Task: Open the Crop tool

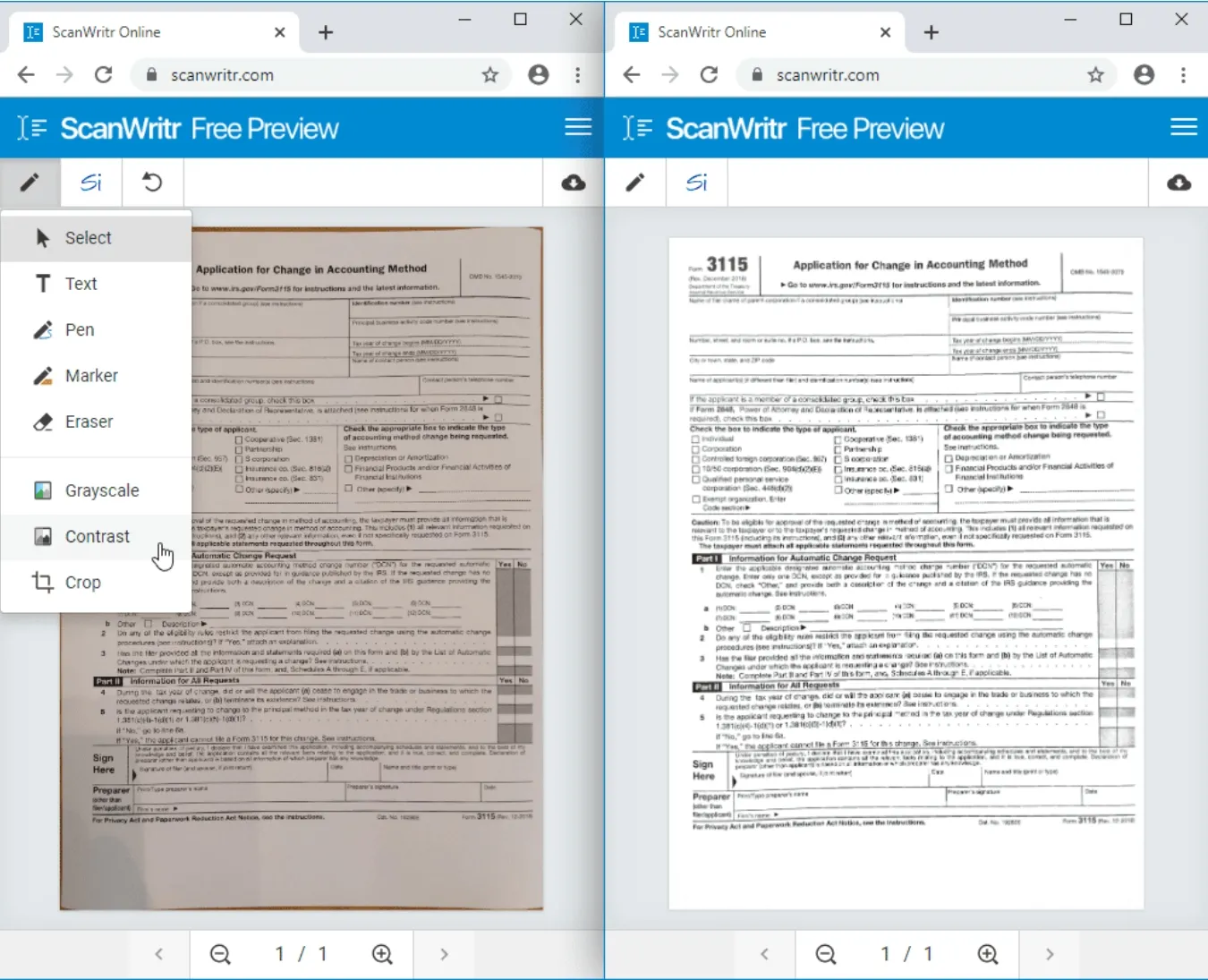Action: click(x=81, y=582)
